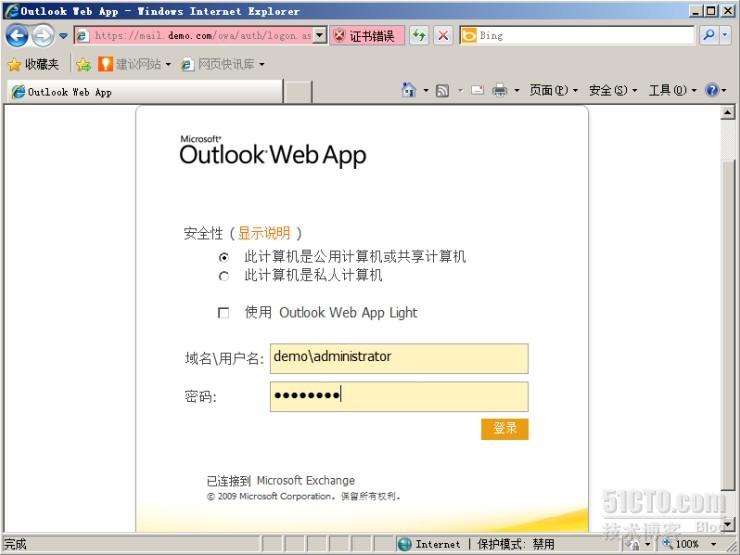The width and height of the screenshot is (740, 555).
Task: Click the RSS feeds icon
Action: 442,90
